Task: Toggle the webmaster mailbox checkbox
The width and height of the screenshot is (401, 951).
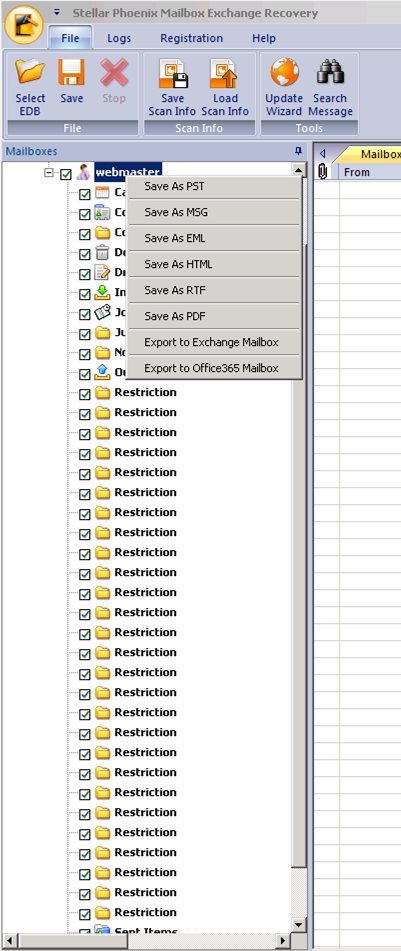Action: click(x=67, y=175)
